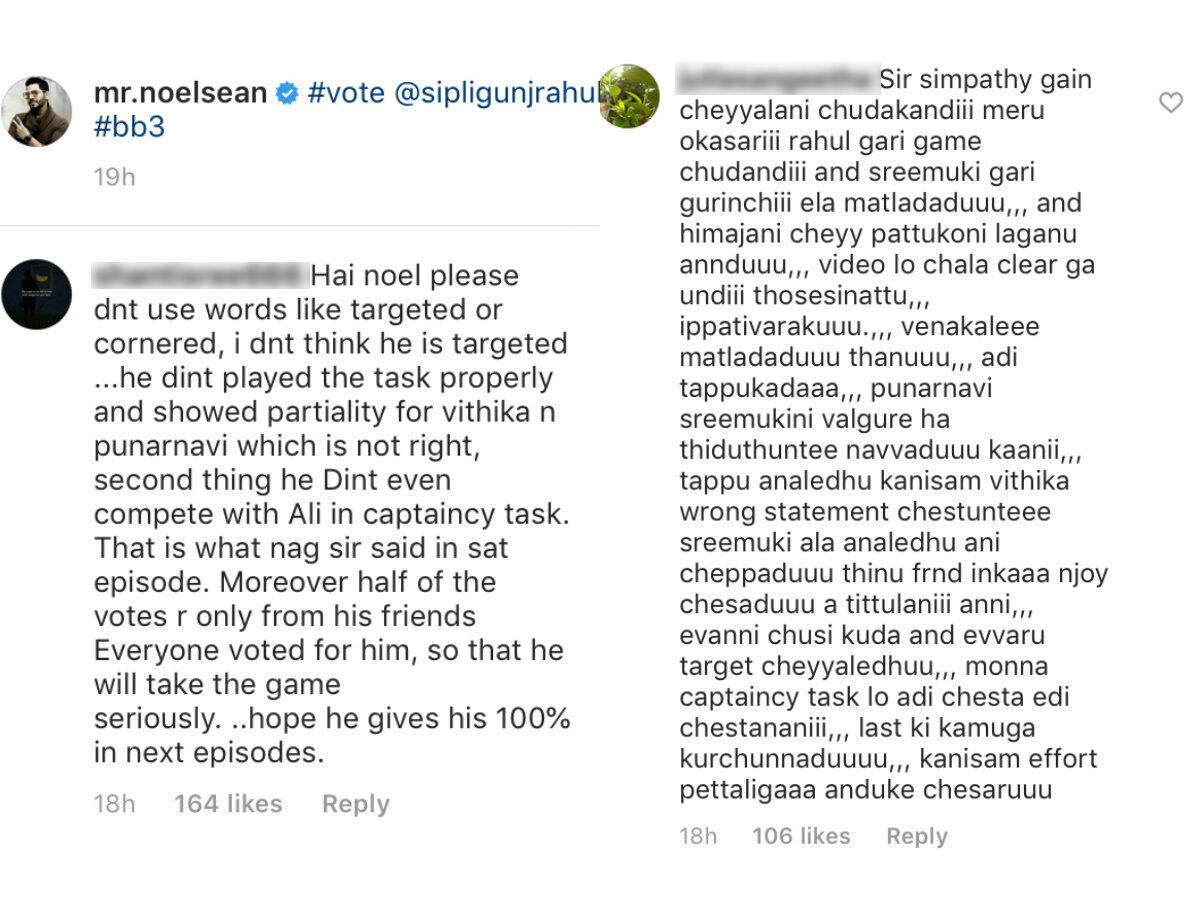Select the "Hai noel please" comment text
The width and height of the screenshot is (1200, 900).
coord(332,514)
